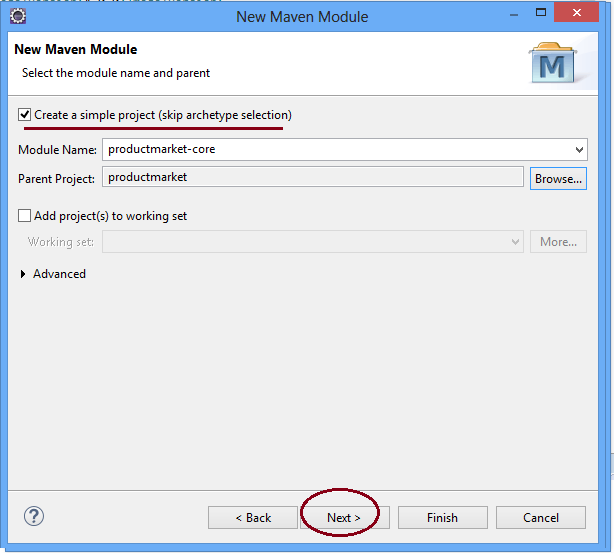Maximize the New Maven Module window

coord(541,13)
